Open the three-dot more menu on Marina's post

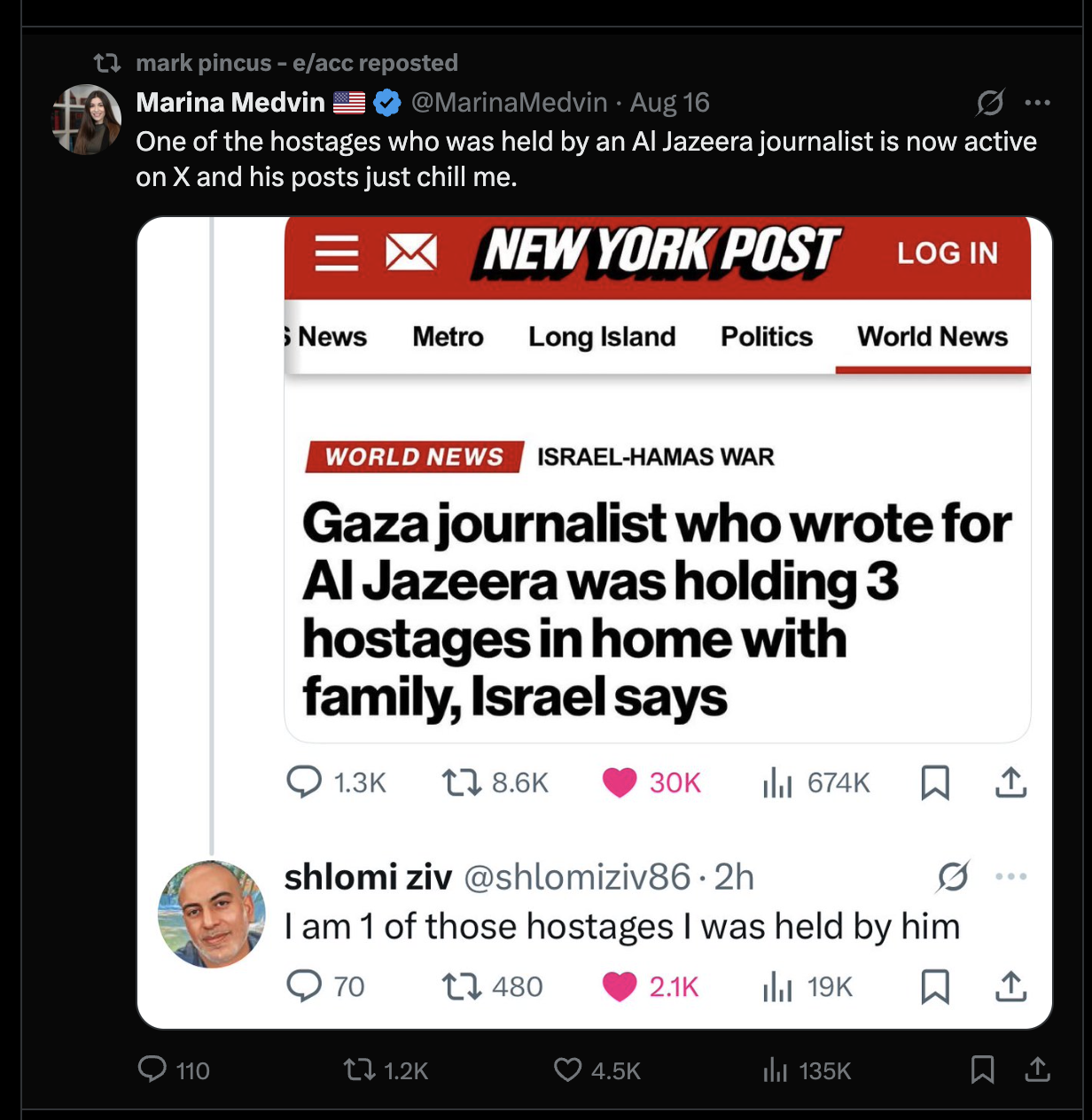(x=1037, y=103)
